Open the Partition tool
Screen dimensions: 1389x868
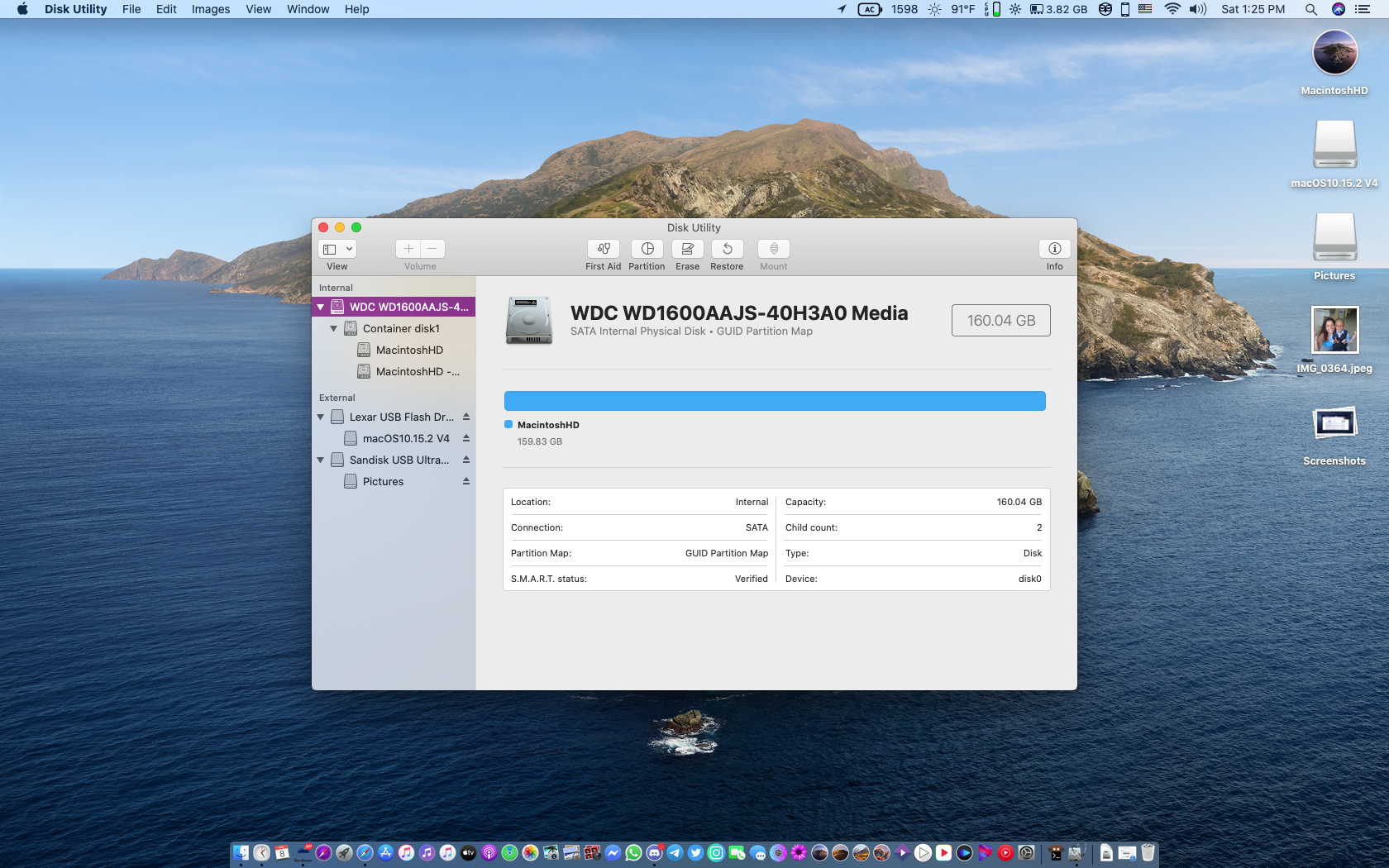tap(647, 249)
